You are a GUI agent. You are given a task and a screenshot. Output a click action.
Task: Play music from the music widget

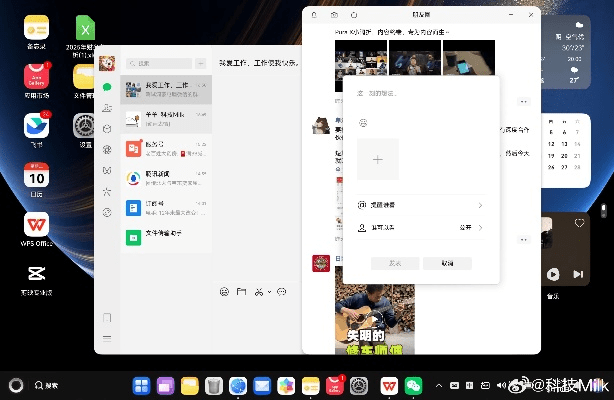tap(553, 274)
